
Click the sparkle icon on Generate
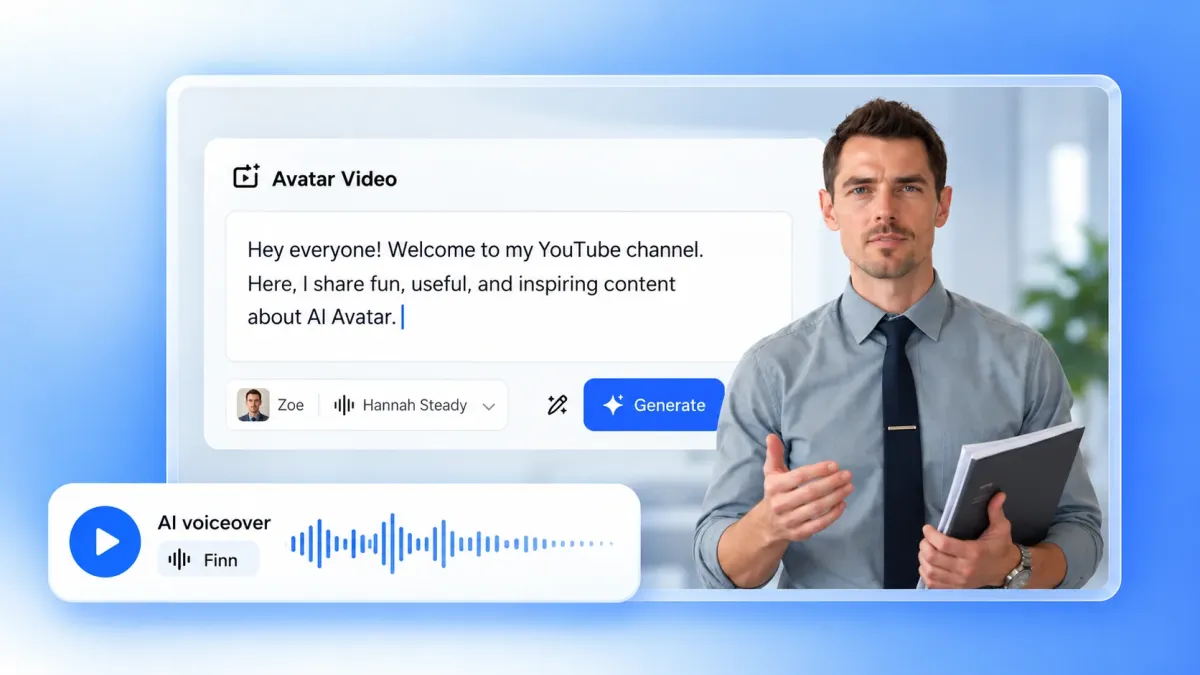[613, 405]
